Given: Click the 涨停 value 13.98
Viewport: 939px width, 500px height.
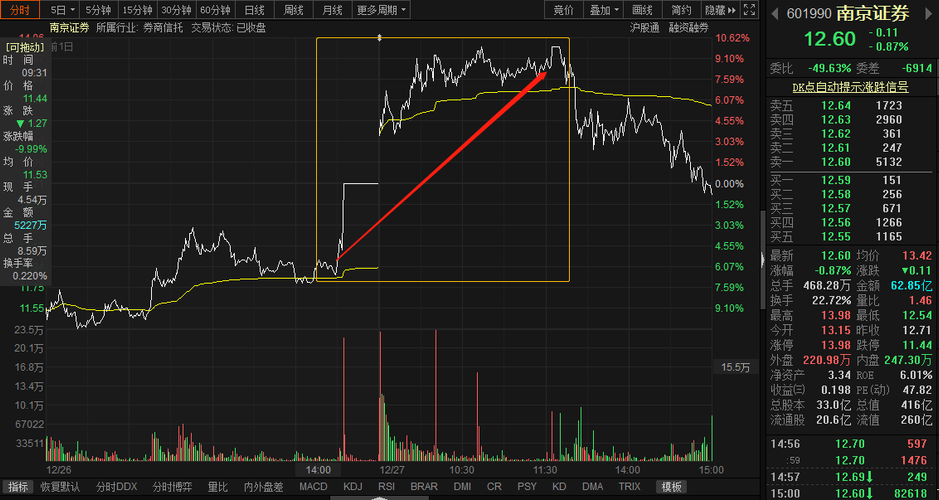Looking at the screenshot, I should click(835, 346).
